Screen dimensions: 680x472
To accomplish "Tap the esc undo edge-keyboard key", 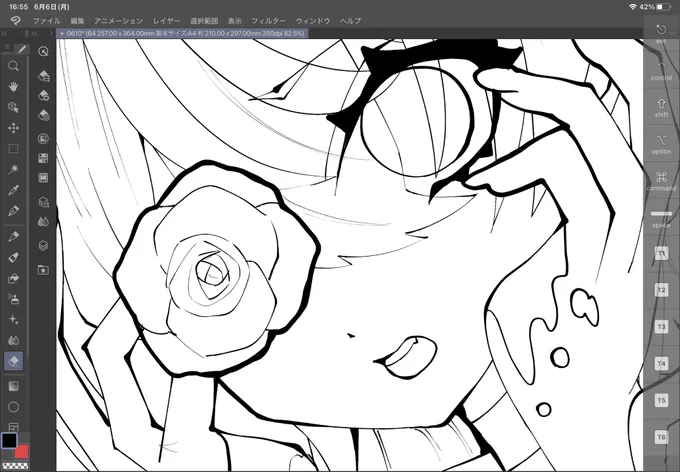I will [x=661, y=33].
